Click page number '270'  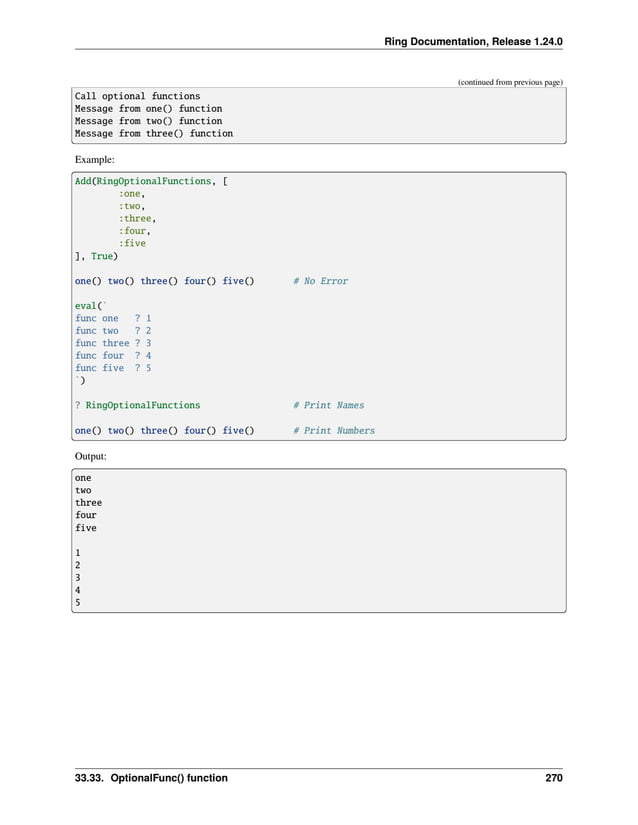(x=554, y=778)
